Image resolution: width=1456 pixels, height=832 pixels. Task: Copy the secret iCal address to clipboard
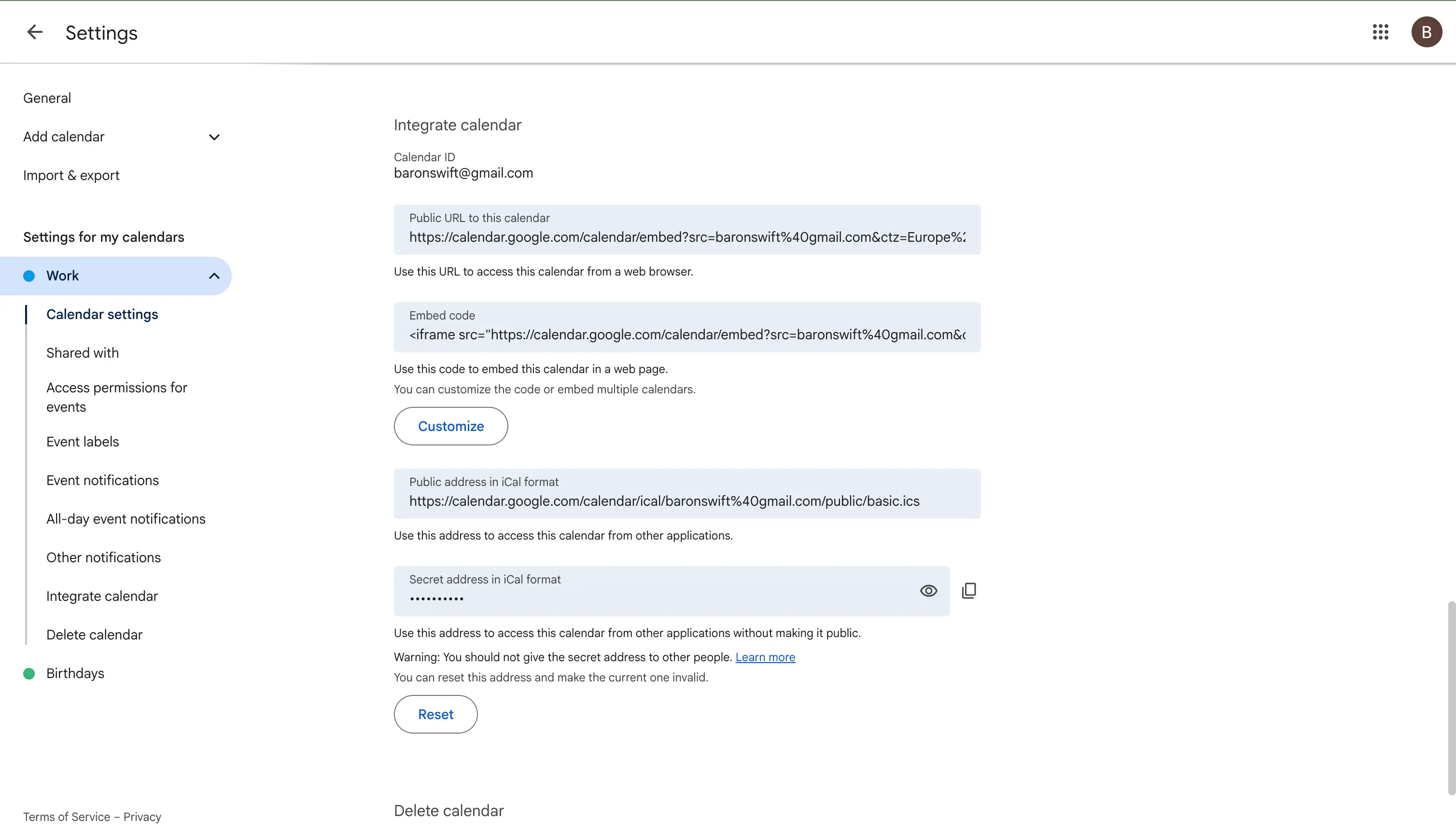(968, 591)
